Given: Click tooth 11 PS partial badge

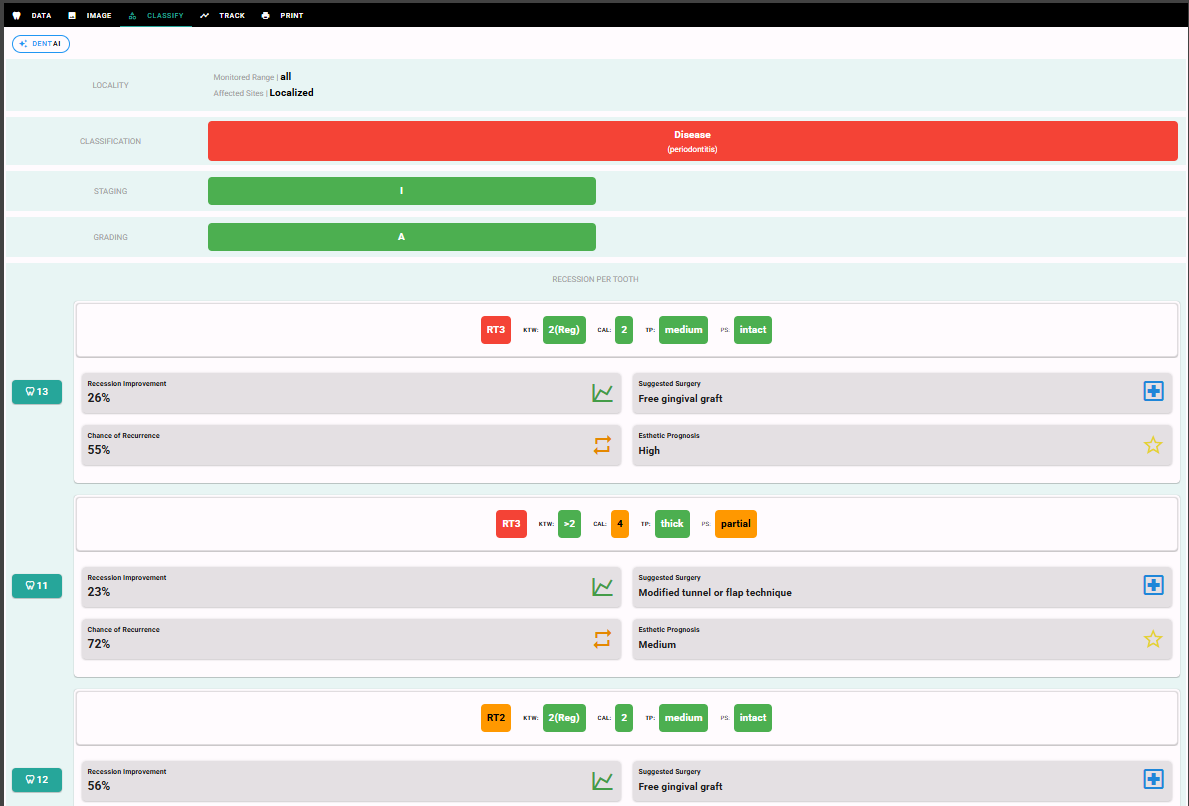Looking at the screenshot, I should 736,524.
